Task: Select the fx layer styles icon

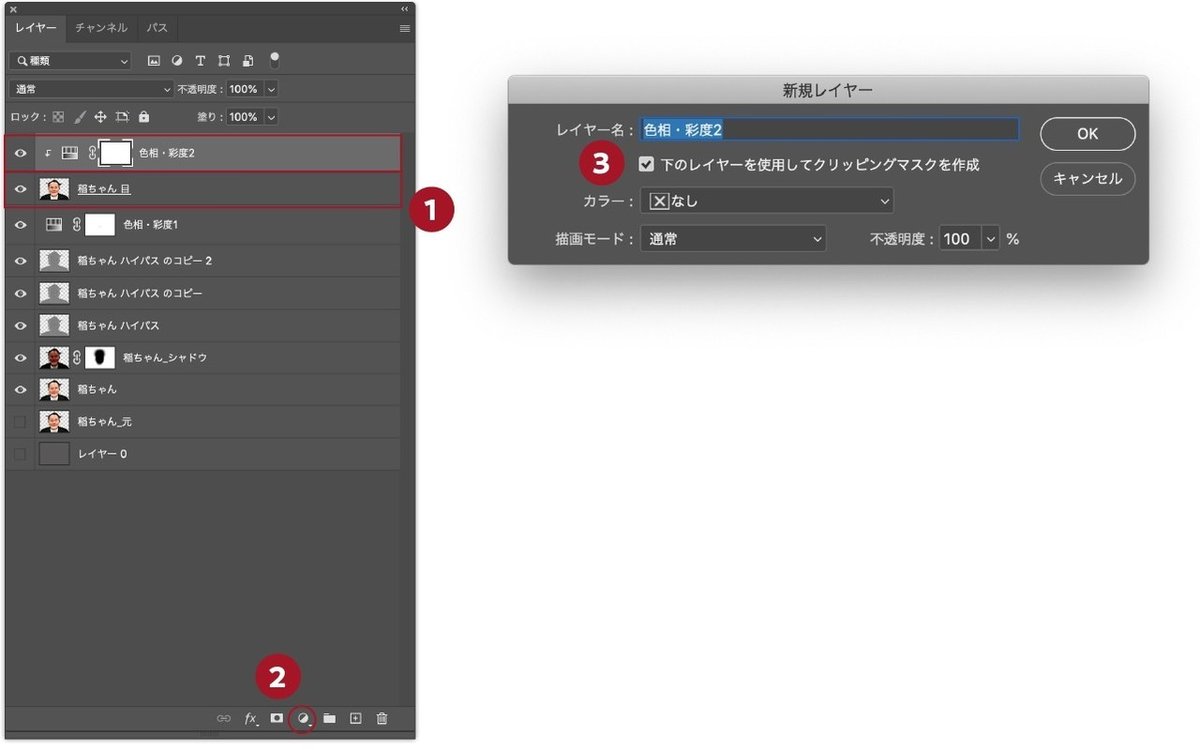Action: coord(250,718)
